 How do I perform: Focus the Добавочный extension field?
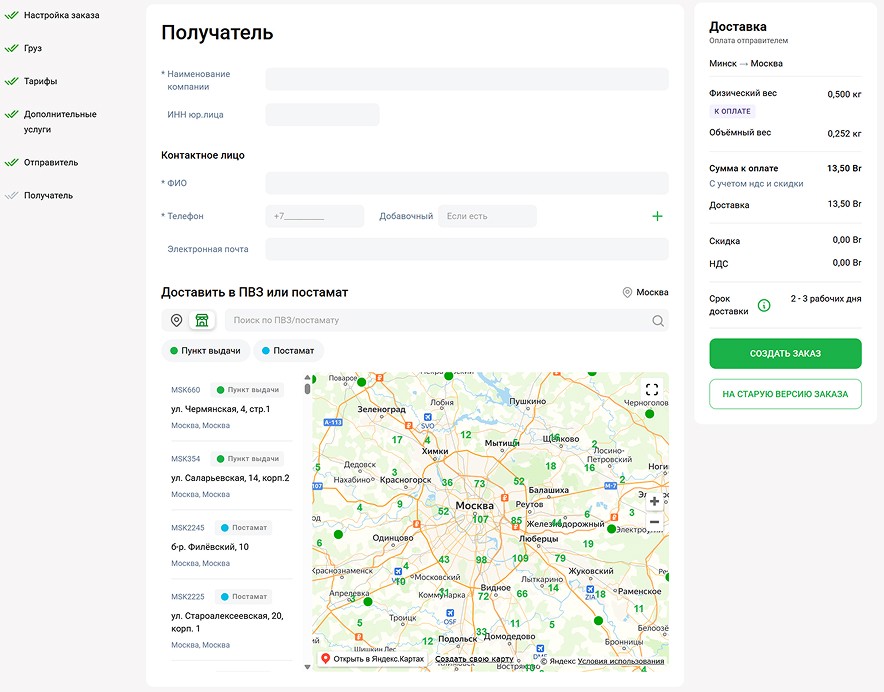coord(487,216)
